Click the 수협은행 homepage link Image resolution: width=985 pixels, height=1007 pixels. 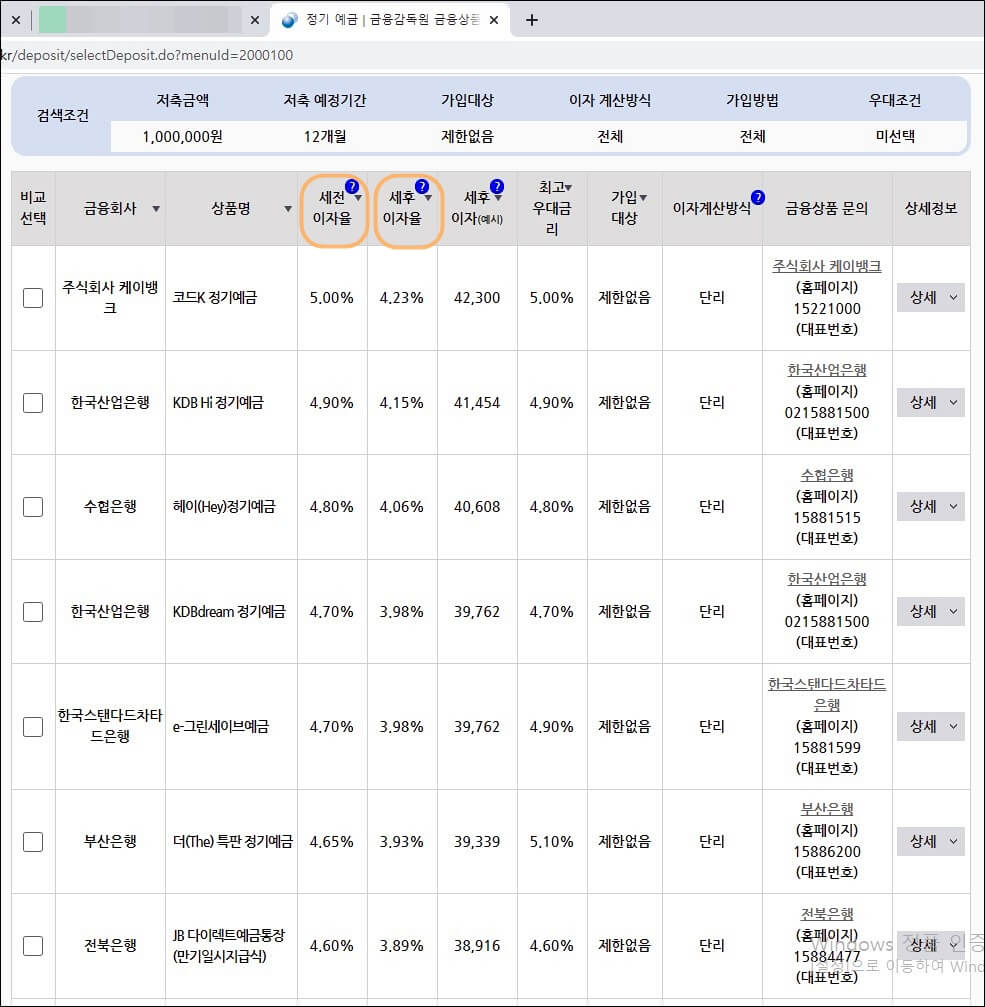(x=827, y=475)
